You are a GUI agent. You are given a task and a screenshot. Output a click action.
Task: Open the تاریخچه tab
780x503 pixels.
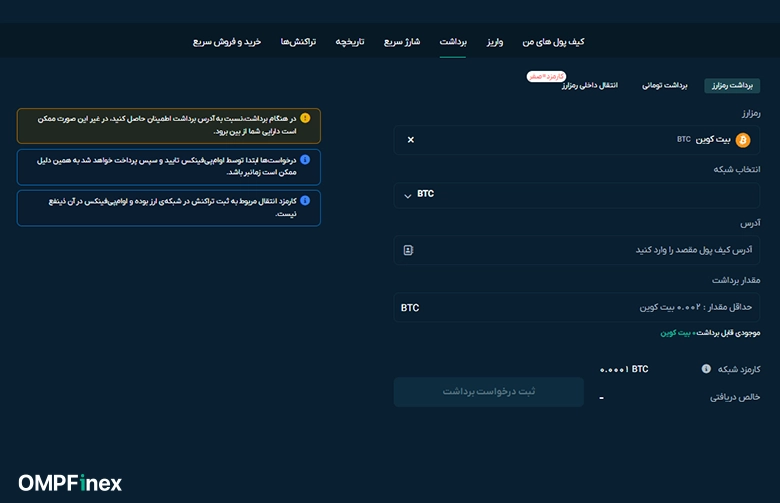tap(350, 42)
